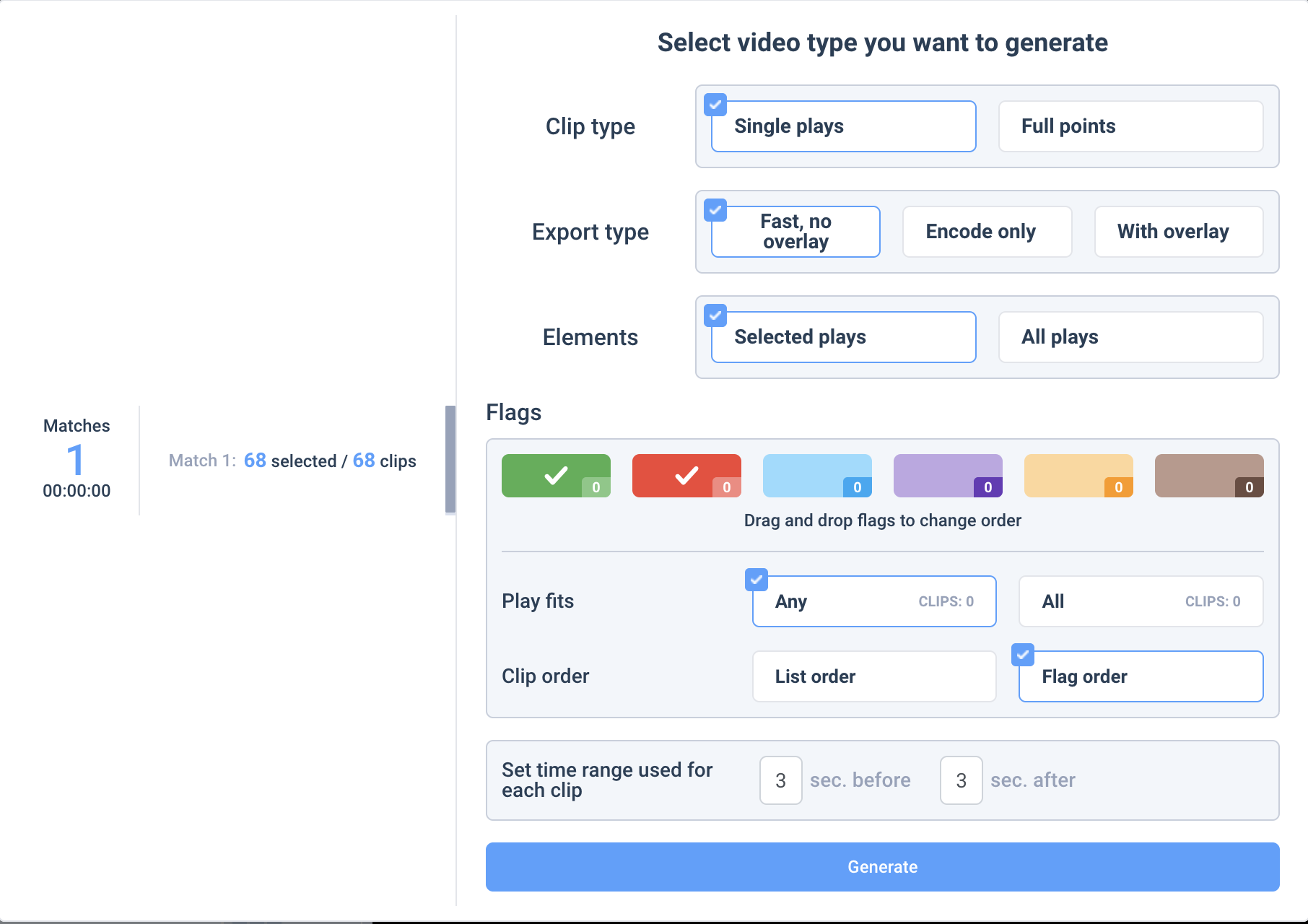Click the seconds before input field
Screen dimensions: 1308x924
(x=780, y=780)
